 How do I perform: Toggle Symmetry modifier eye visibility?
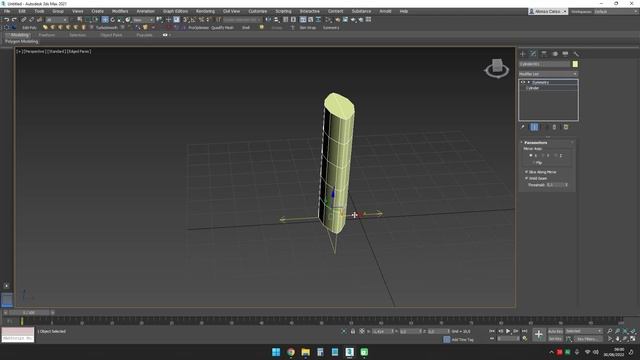point(523,82)
